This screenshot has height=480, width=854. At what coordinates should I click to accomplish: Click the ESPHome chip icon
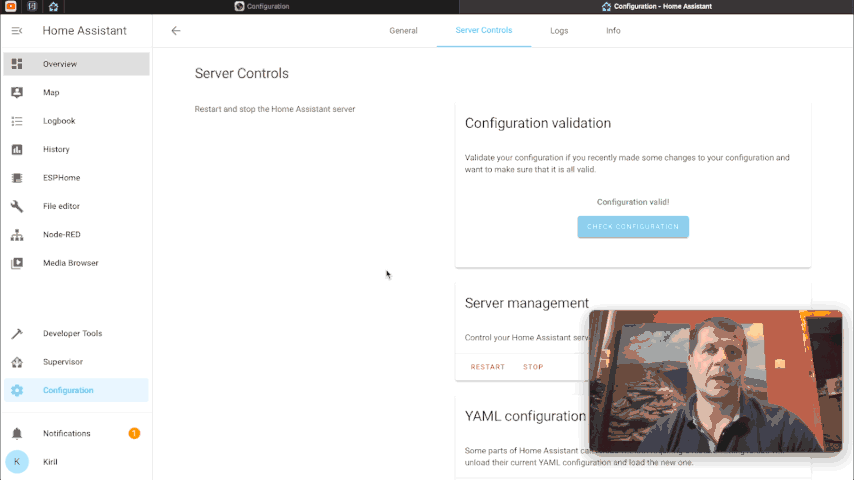(x=17, y=178)
